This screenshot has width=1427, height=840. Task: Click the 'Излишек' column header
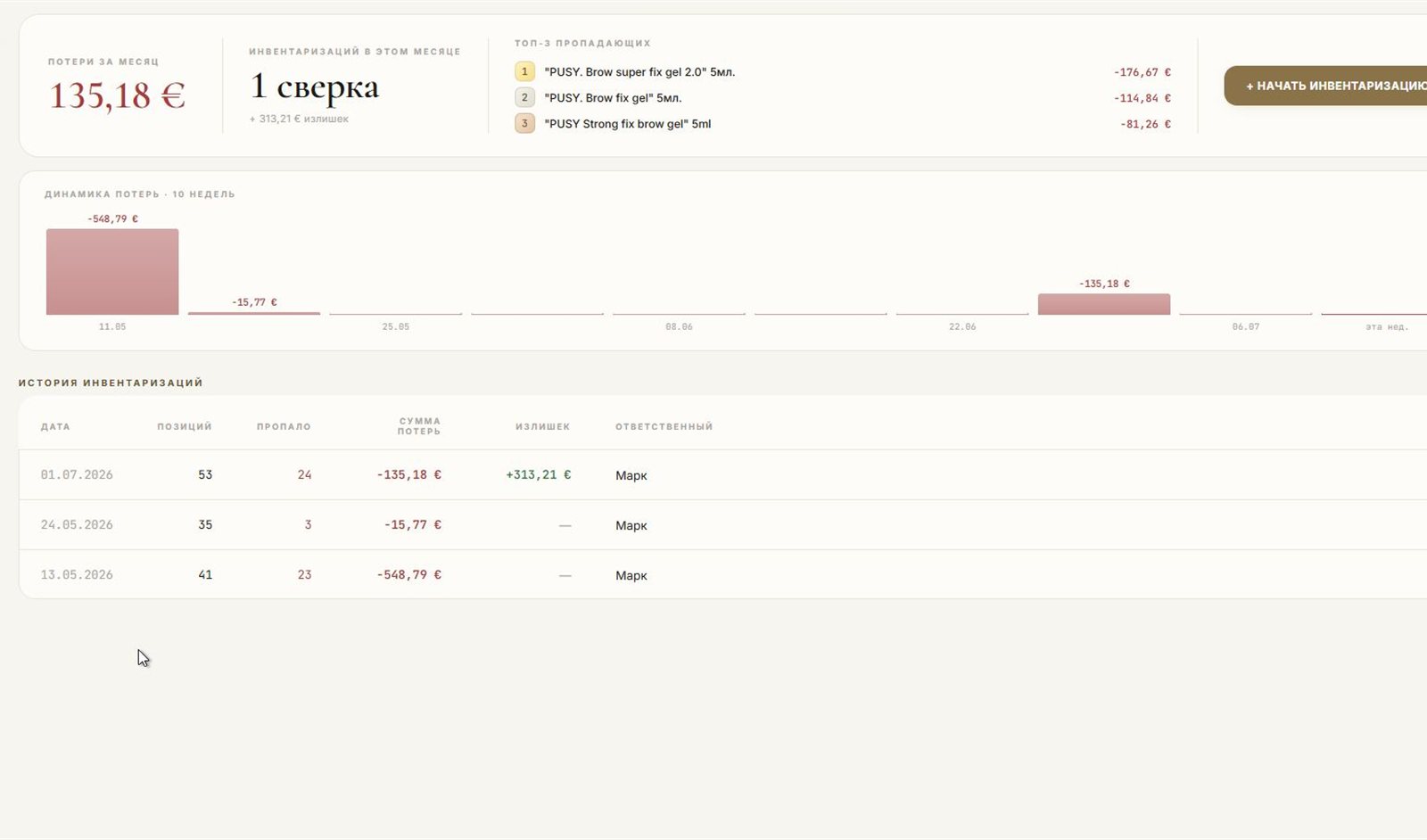543,426
